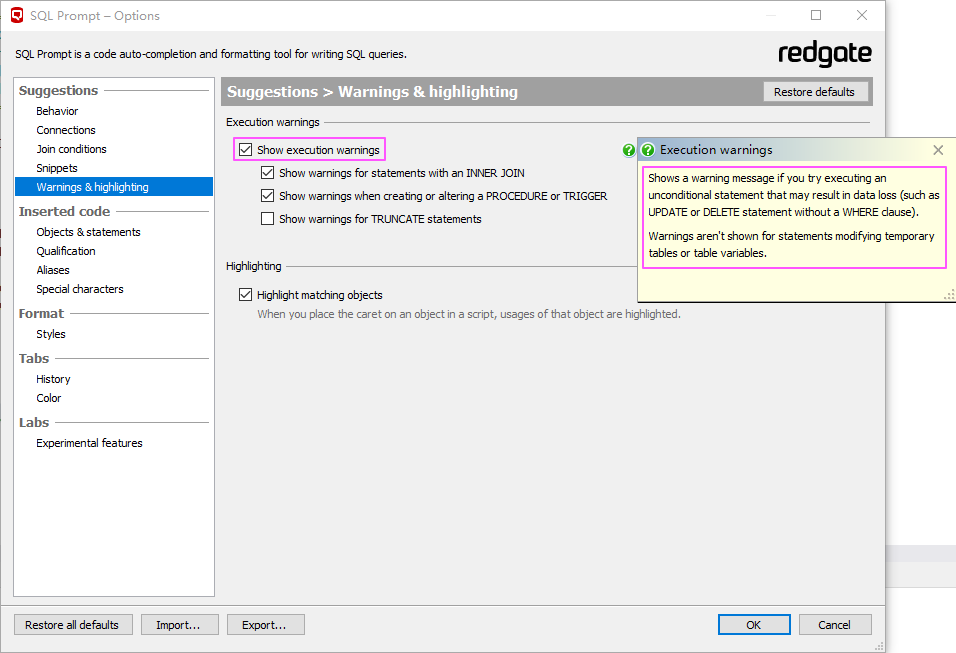956x653 pixels.
Task: Click the Highlighting group label
Action: pos(254,266)
